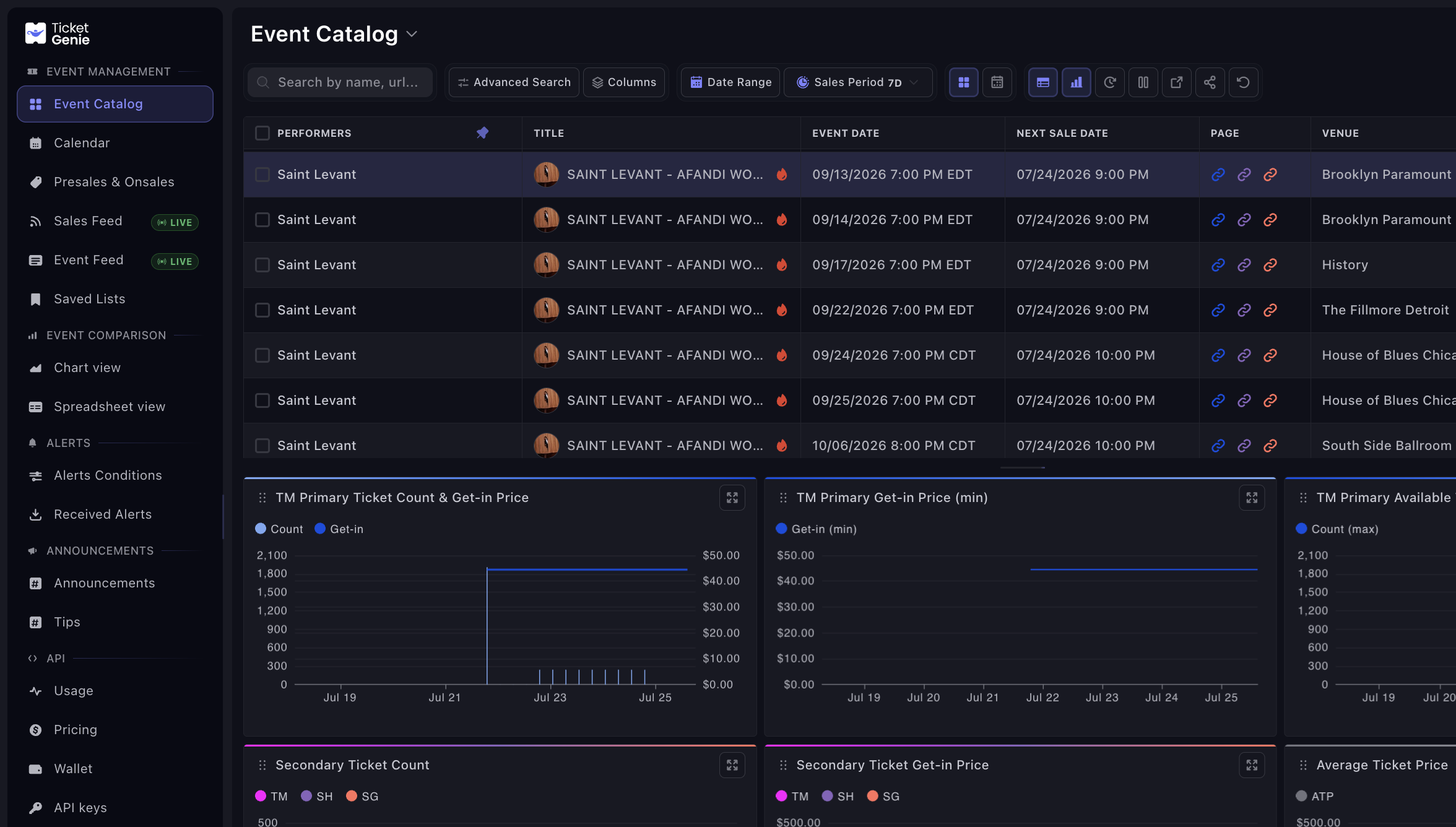1456x827 pixels.
Task: Open the Sales Feed page
Action: (x=115, y=221)
